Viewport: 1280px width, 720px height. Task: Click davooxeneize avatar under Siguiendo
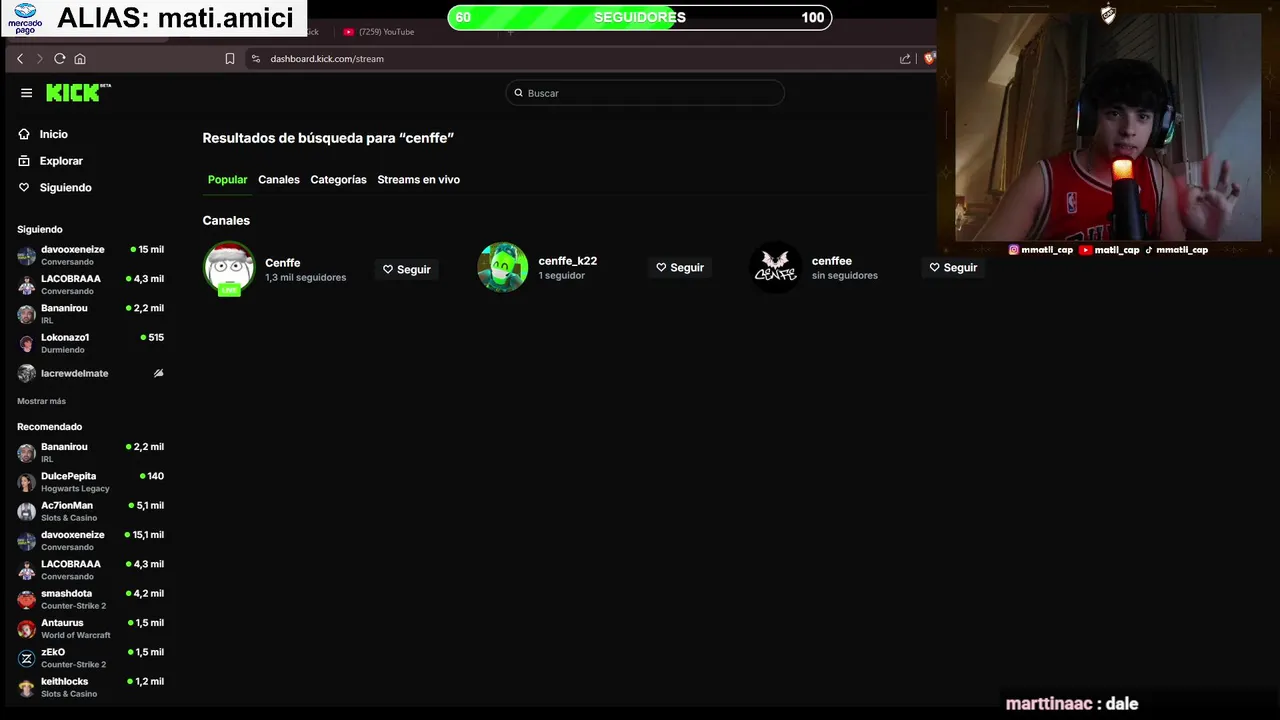[x=26, y=255]
